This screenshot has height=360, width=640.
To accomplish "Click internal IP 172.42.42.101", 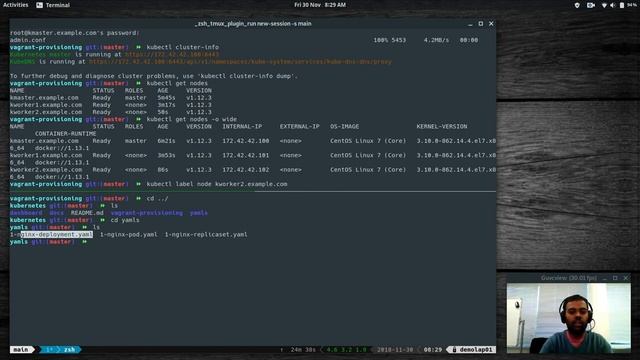I will tap(246, 156).
